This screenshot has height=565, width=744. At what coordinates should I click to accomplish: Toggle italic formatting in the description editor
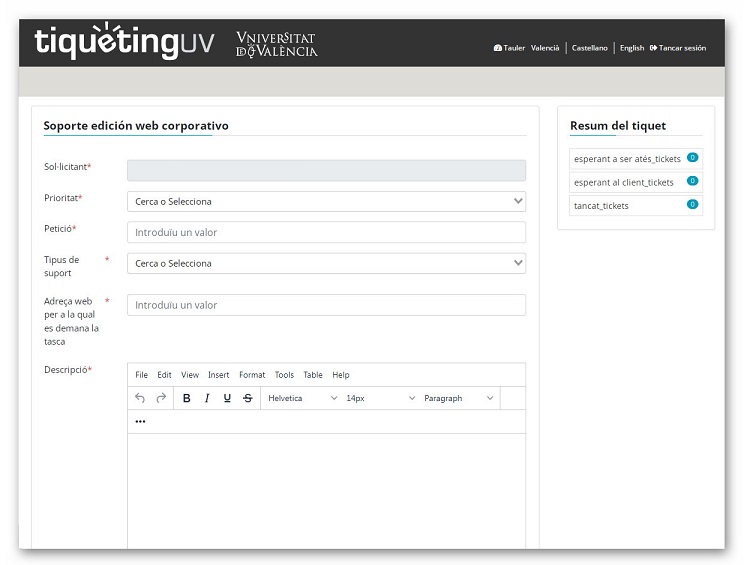click(x=207, y=398)
